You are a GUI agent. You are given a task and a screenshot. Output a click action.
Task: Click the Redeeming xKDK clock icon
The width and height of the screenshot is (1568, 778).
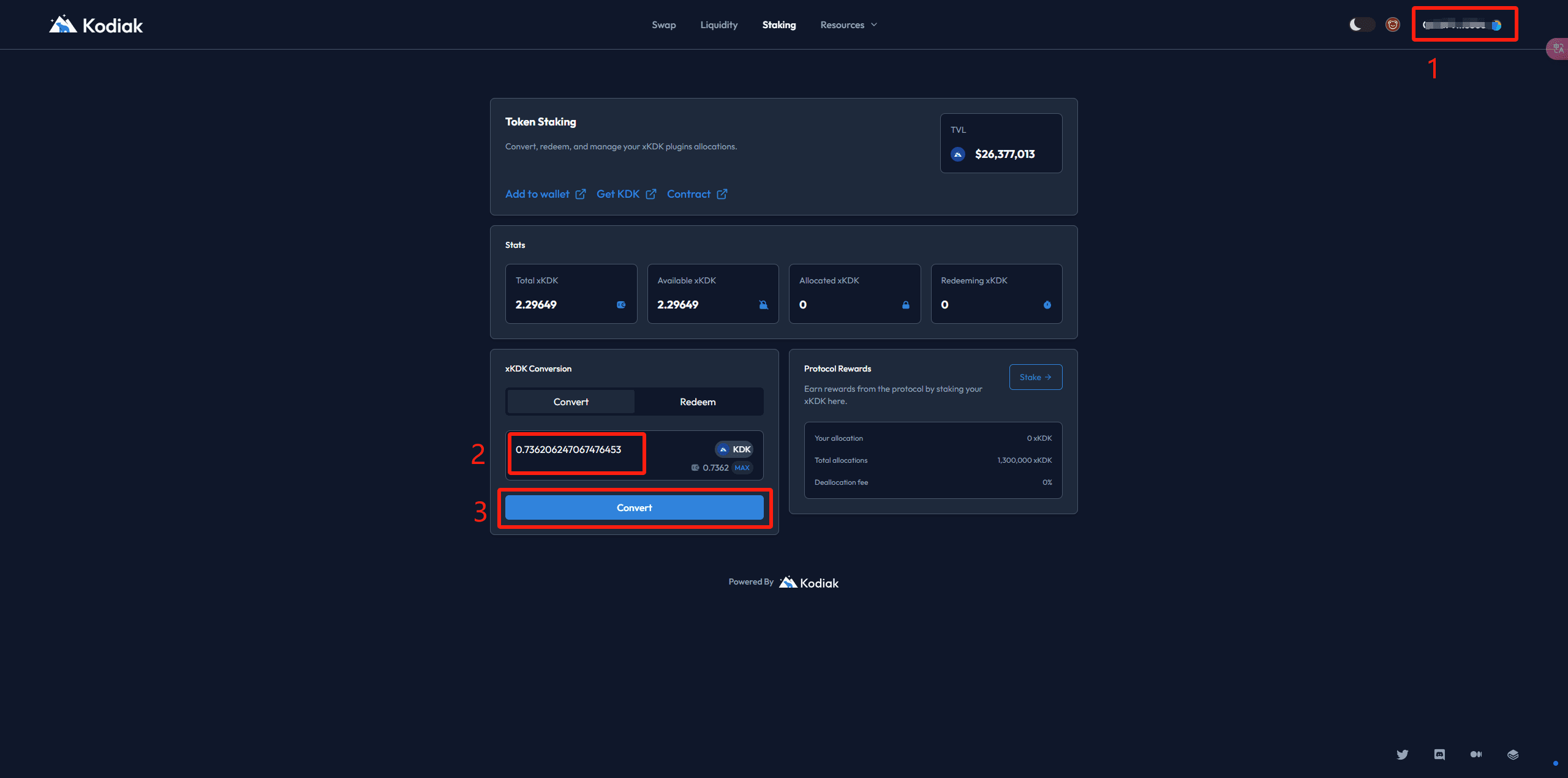coord(1047,305)
